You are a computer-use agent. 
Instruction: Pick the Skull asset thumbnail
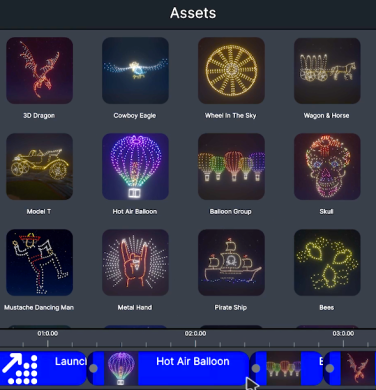[x=327, y=166]
